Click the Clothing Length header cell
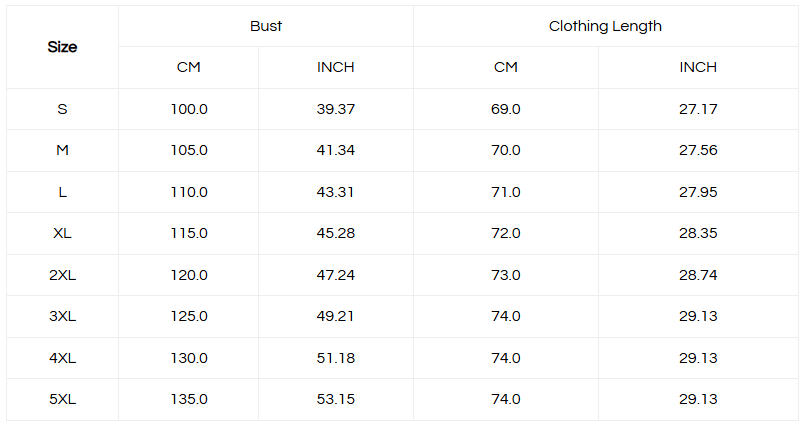This screenshot has height=427, width=803. (x=605, y=26)
